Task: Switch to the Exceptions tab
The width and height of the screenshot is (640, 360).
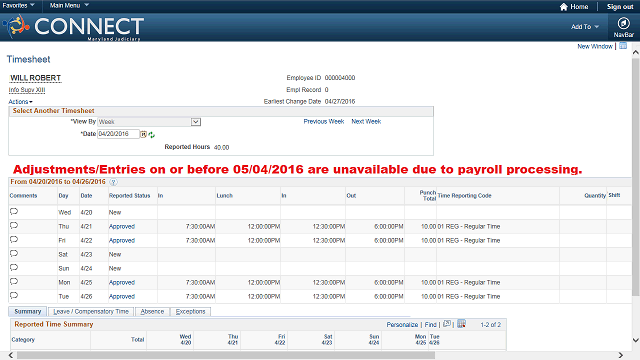Action: click(x=190, y=311)
